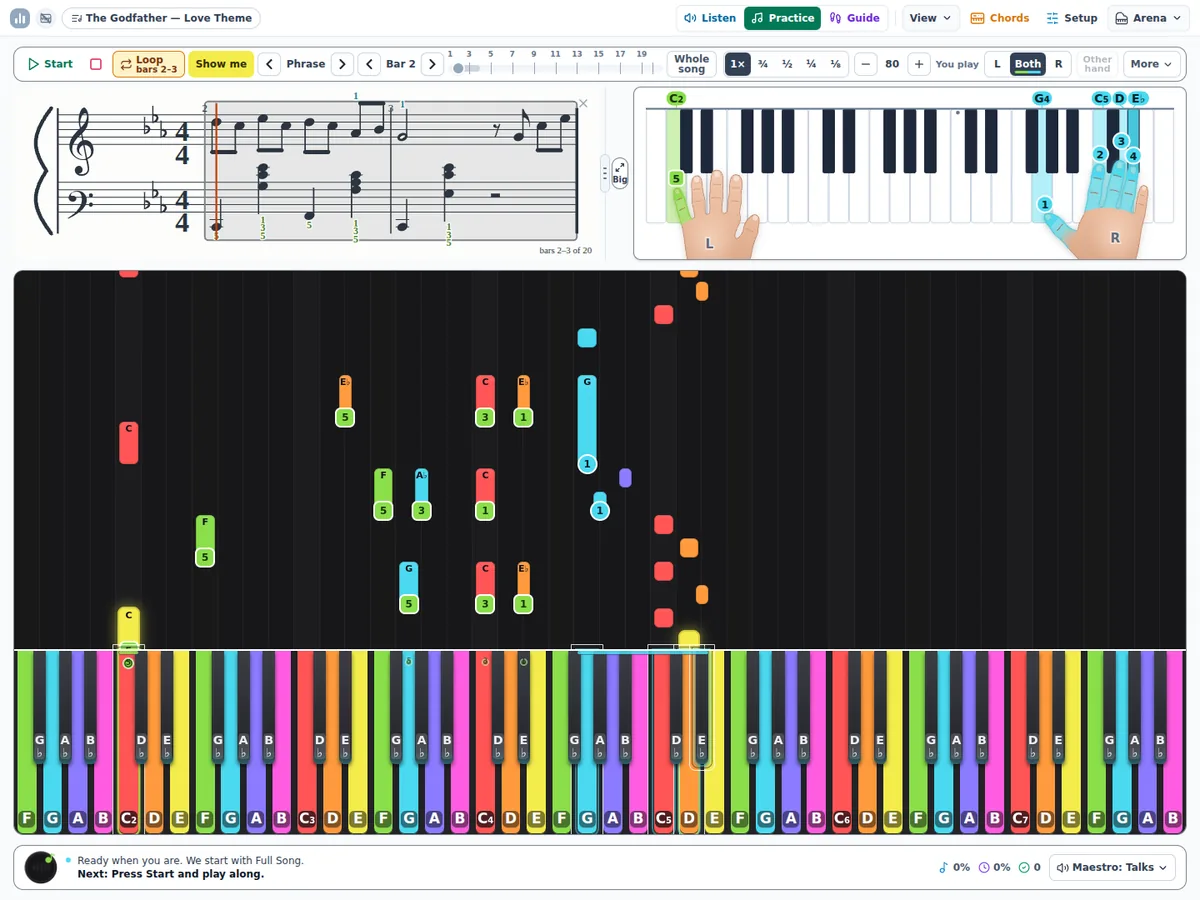The image size is (1200, 900).
Task: Select the Whole song button
Action: tap(692, 64)
